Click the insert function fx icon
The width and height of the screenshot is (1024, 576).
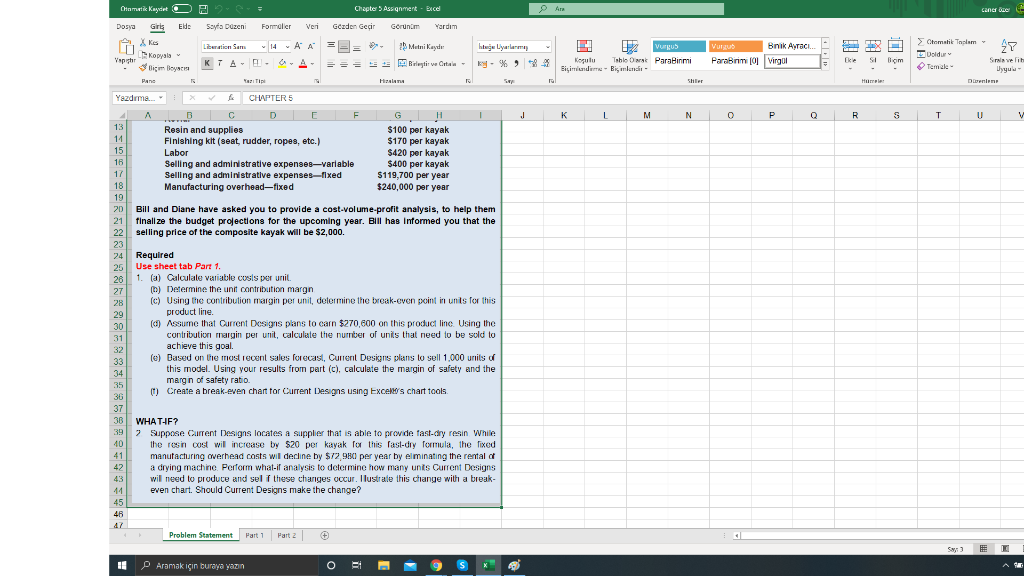231,98
